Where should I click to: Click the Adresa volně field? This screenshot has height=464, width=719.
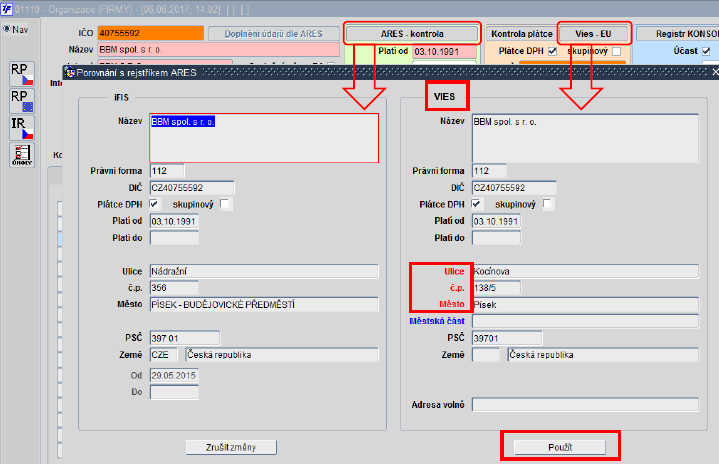coord(586,404)
